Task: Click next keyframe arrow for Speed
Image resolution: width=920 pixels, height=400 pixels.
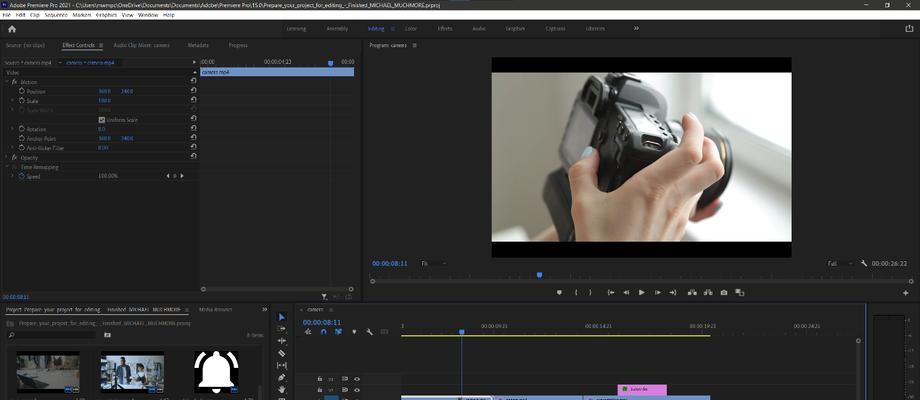Action: click(x=182, y=176)
